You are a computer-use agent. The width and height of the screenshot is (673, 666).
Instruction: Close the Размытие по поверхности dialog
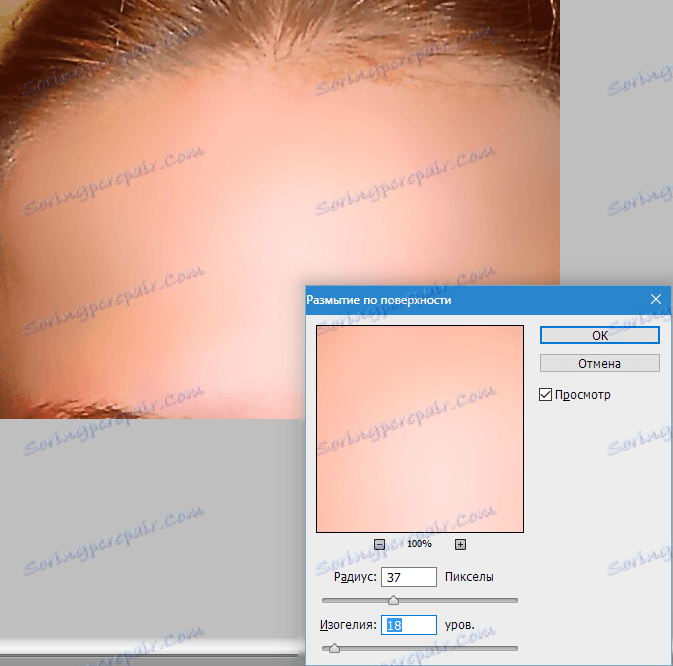(x=656, y=299)
